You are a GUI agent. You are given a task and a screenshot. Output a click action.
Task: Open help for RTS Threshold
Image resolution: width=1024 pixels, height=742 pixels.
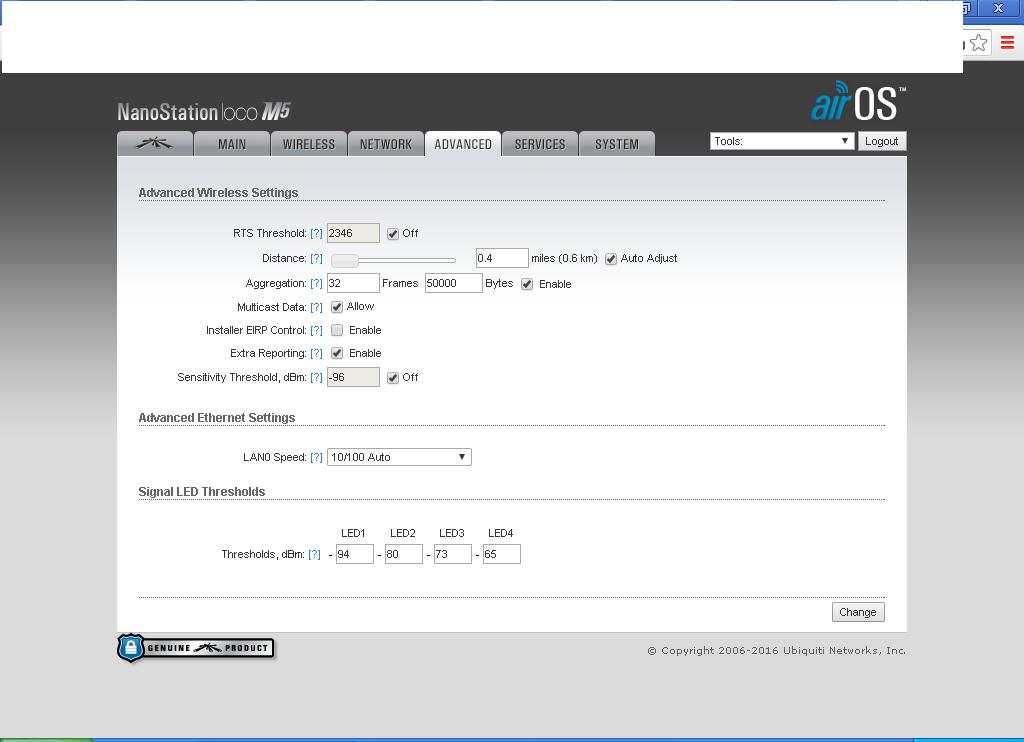(316, 233)
